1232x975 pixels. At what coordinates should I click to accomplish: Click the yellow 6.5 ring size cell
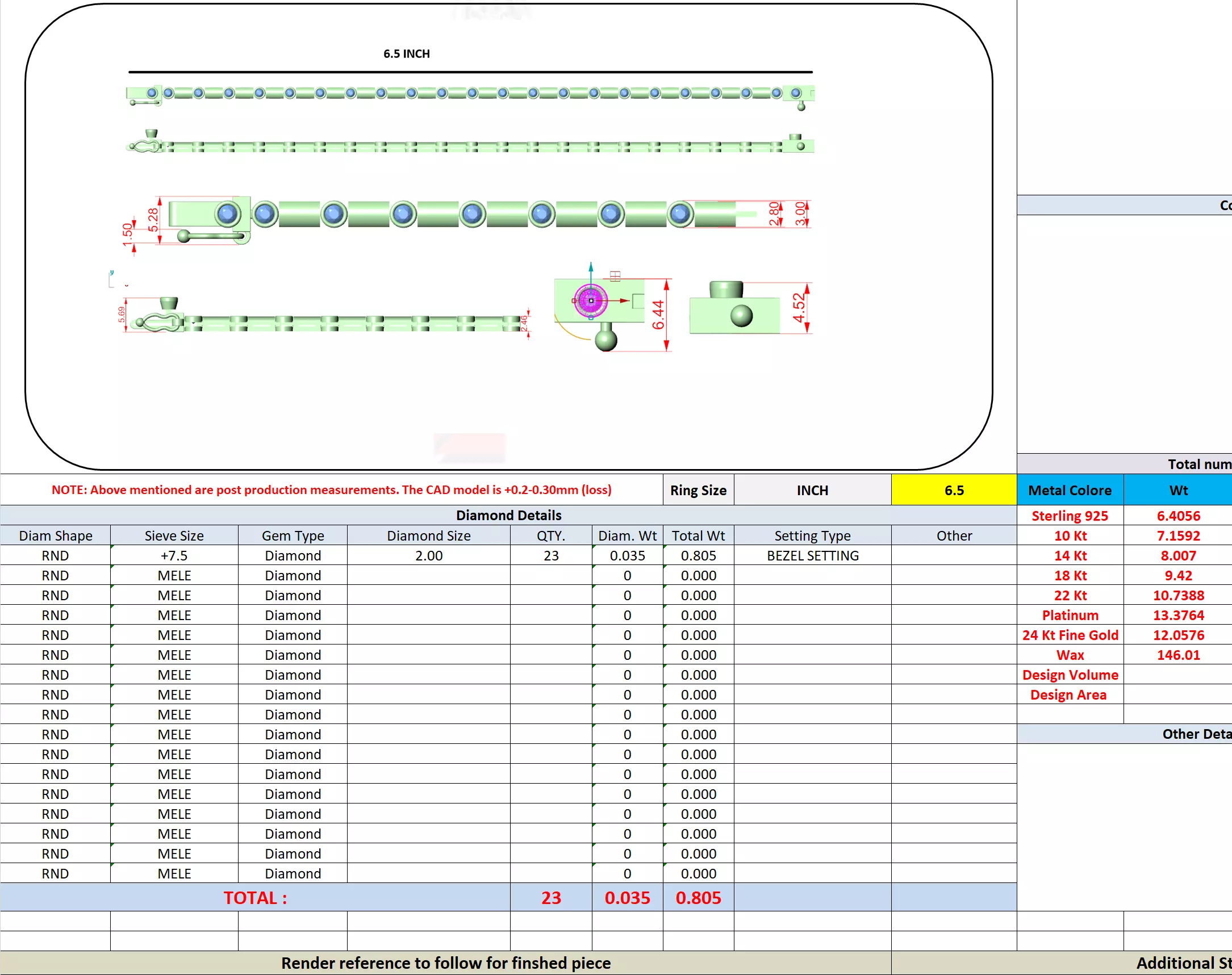coord(954,490)
